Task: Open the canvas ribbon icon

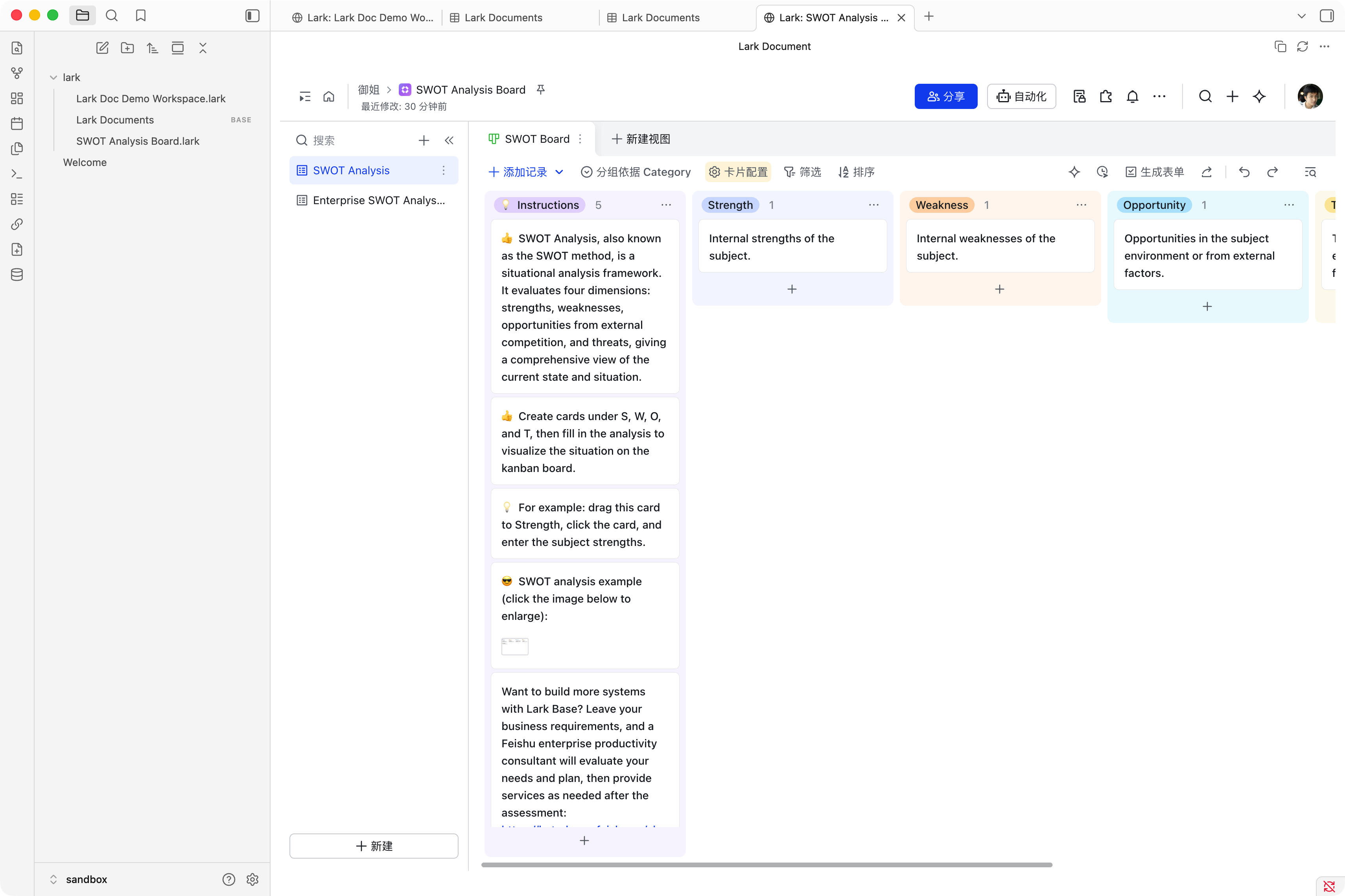Action: pos(17,98)
